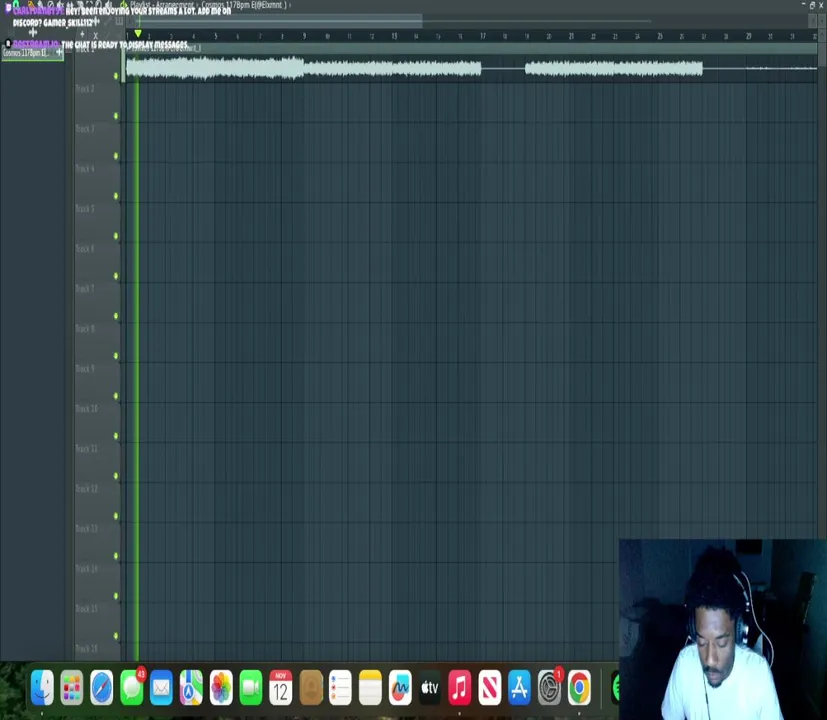Open System Settings with the red badge
Image resolution: width=827 pixels, height=720 pixels.
click(x=550, y=687)
